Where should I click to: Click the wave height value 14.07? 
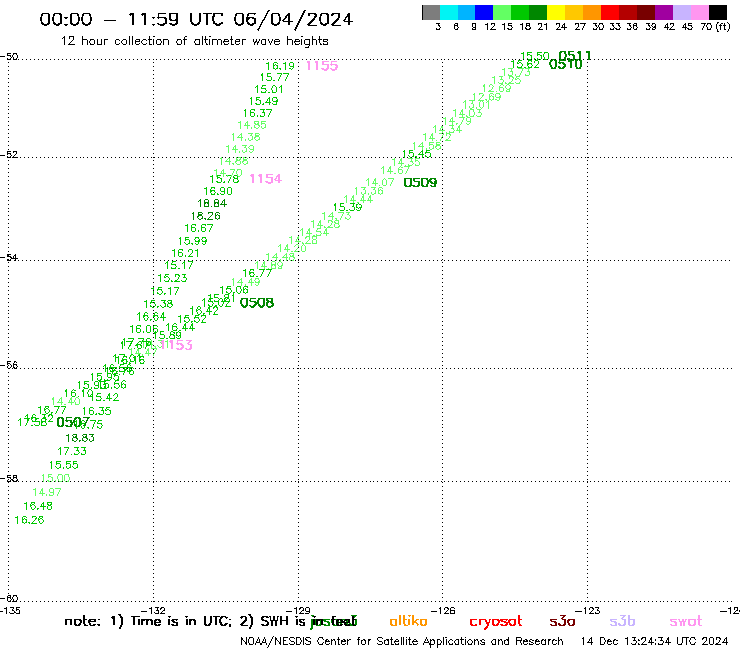coord(379,182)
